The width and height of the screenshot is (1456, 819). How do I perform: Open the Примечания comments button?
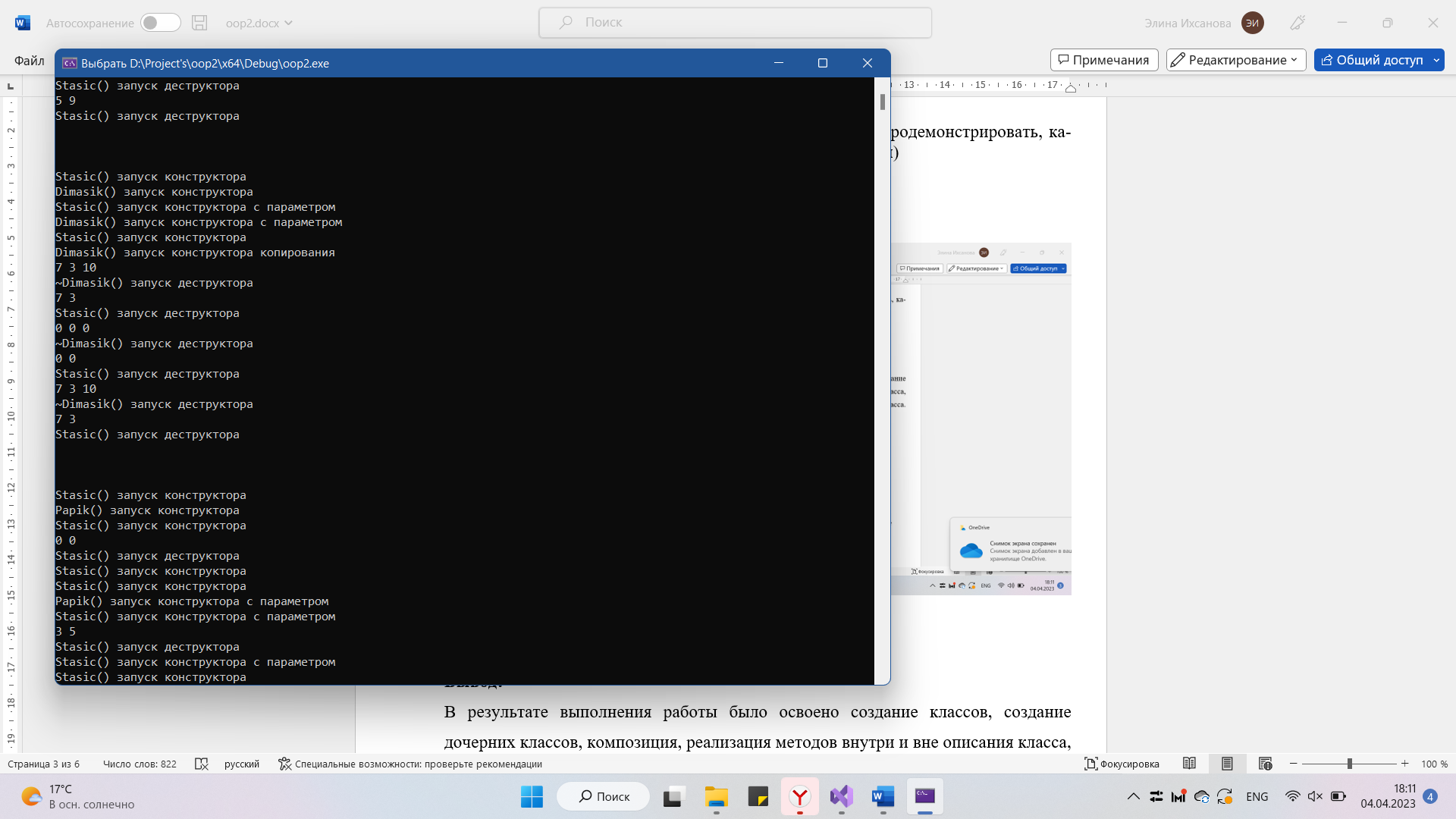pyautogui.click(x=1104, y=60)
